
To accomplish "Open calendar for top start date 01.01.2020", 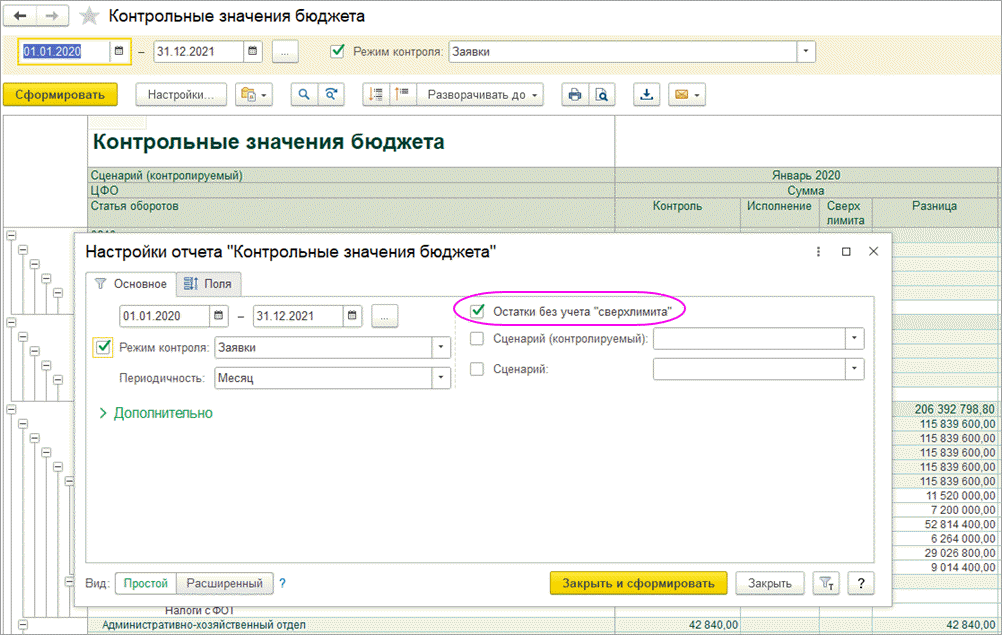I will coord(119,52).
